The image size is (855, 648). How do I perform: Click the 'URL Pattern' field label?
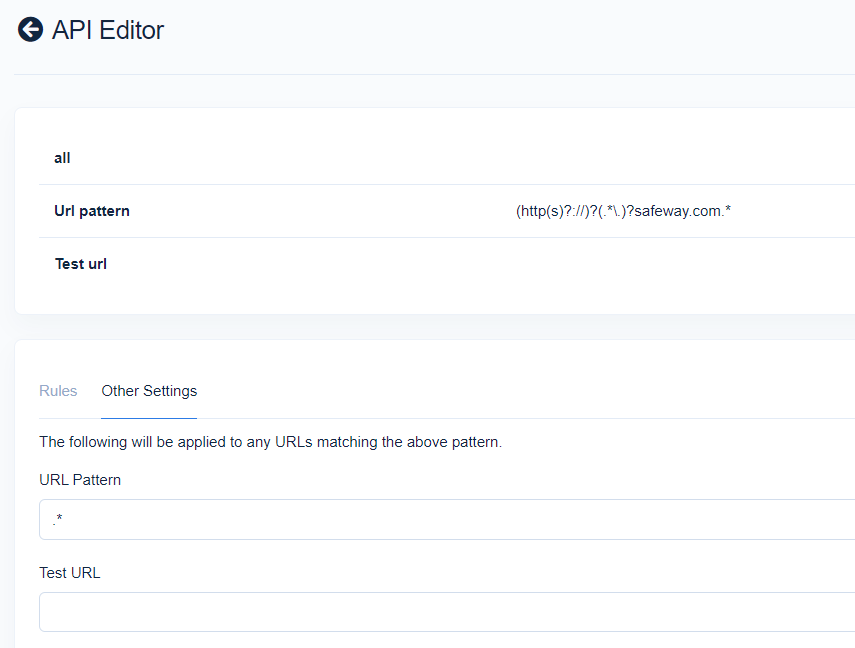pos(80,480)
